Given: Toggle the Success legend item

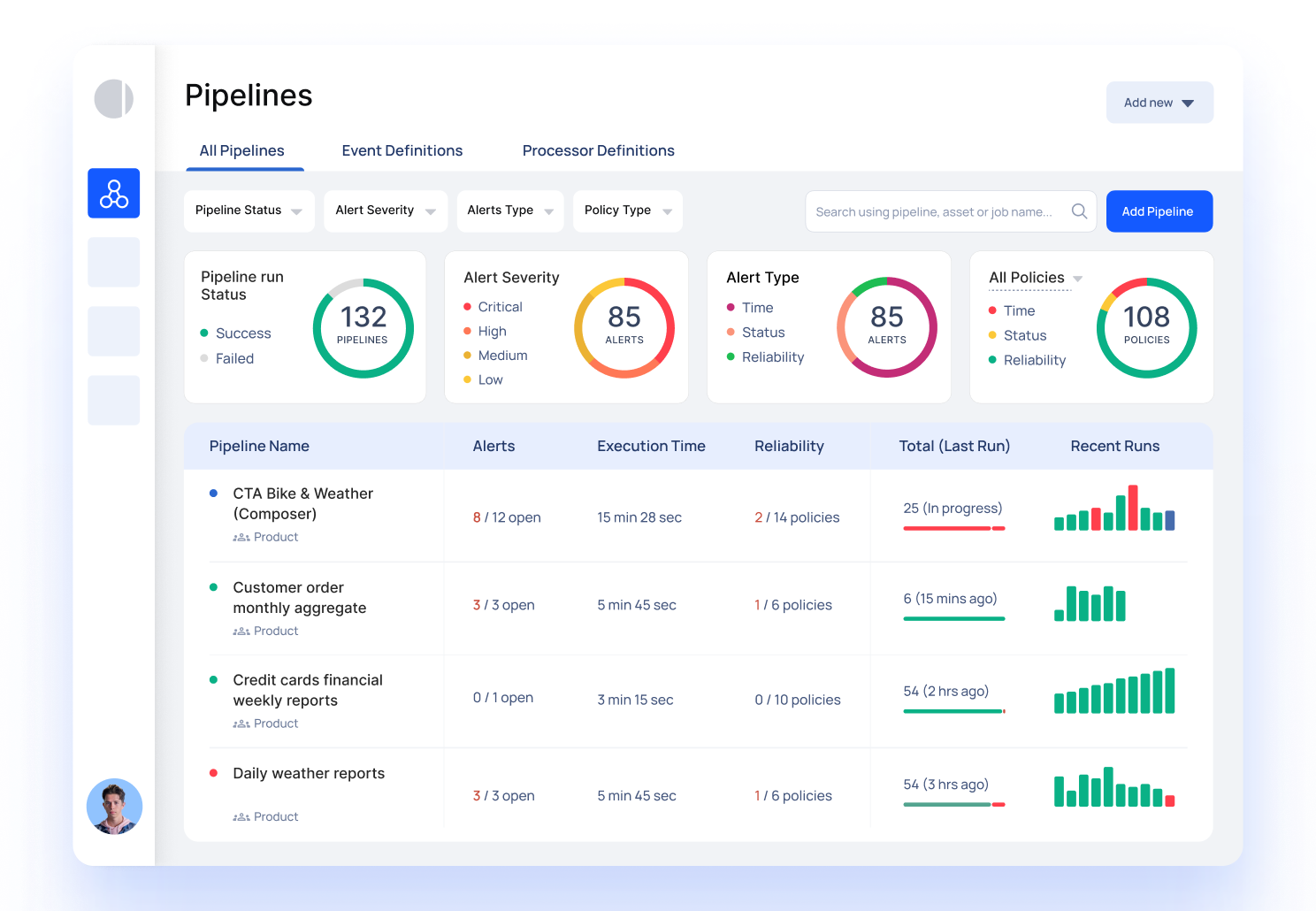Looking at the screenshot, I should [x=235, y=333].
